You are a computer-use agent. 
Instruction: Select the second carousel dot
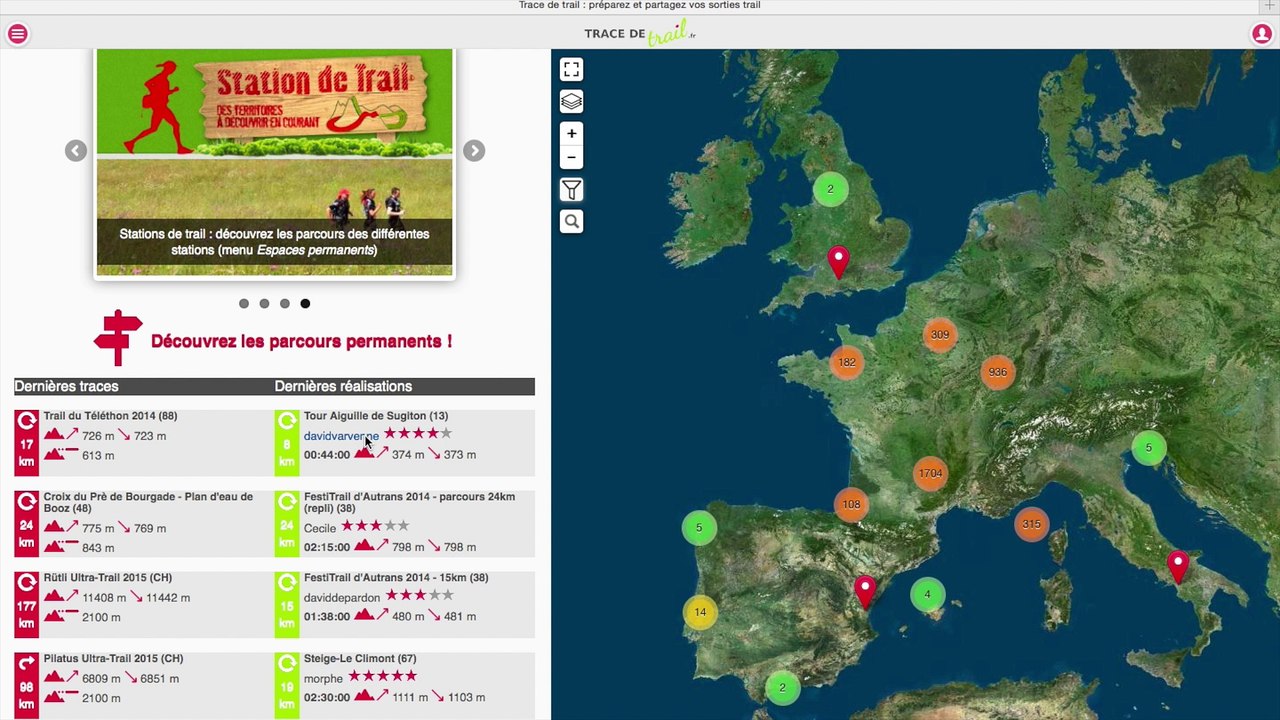(x=264, y=303)
